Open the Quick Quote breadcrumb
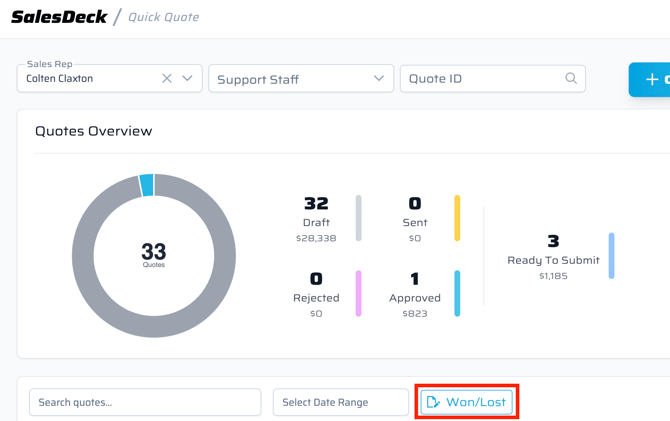This screenshot has width=670, height=421. pos(163,17)
